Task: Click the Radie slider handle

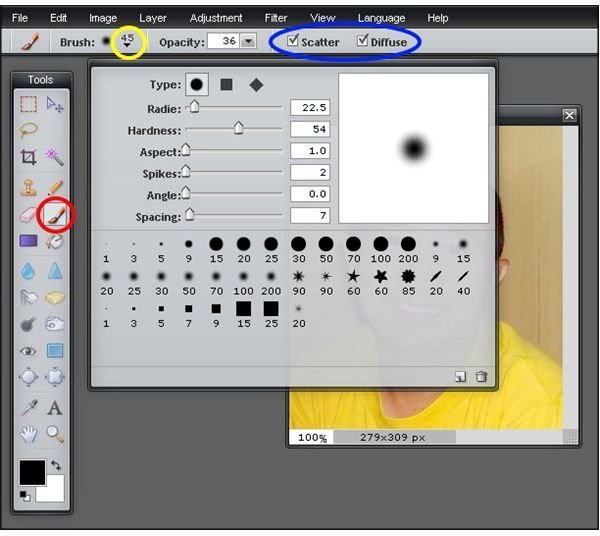Action: click(194, 106)
